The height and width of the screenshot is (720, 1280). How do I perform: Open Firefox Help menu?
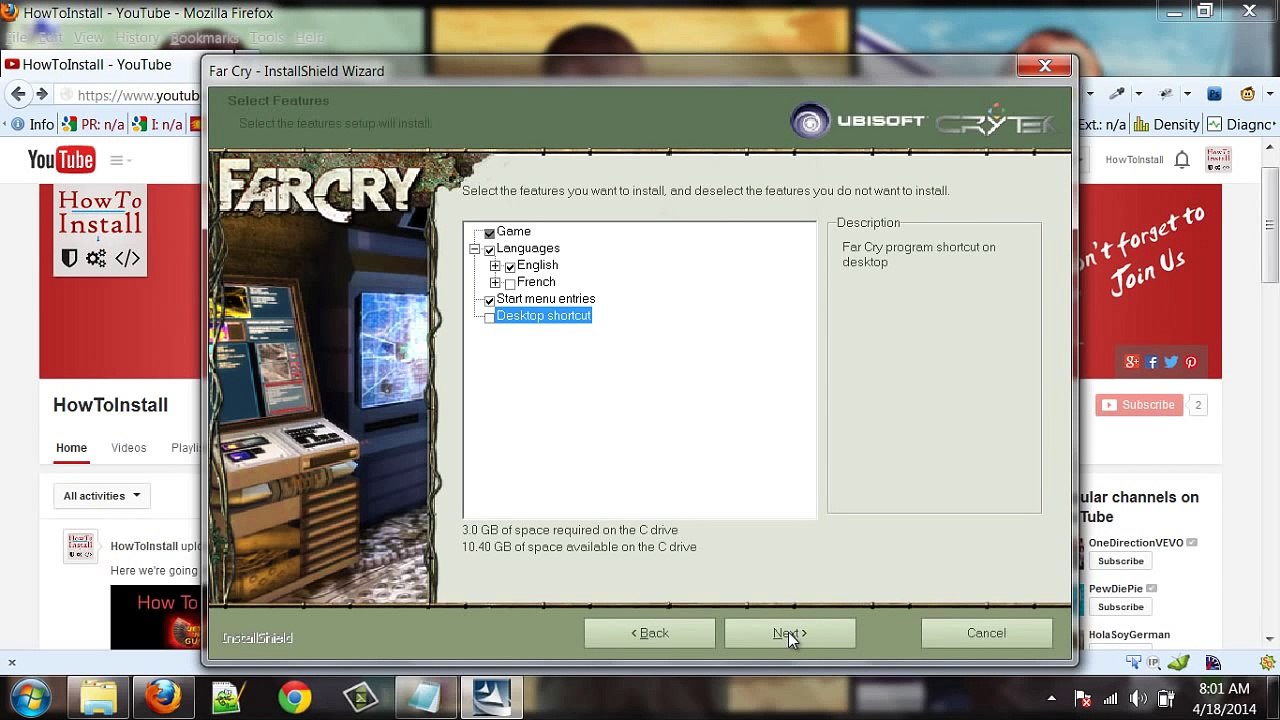(x=309, y=38)
